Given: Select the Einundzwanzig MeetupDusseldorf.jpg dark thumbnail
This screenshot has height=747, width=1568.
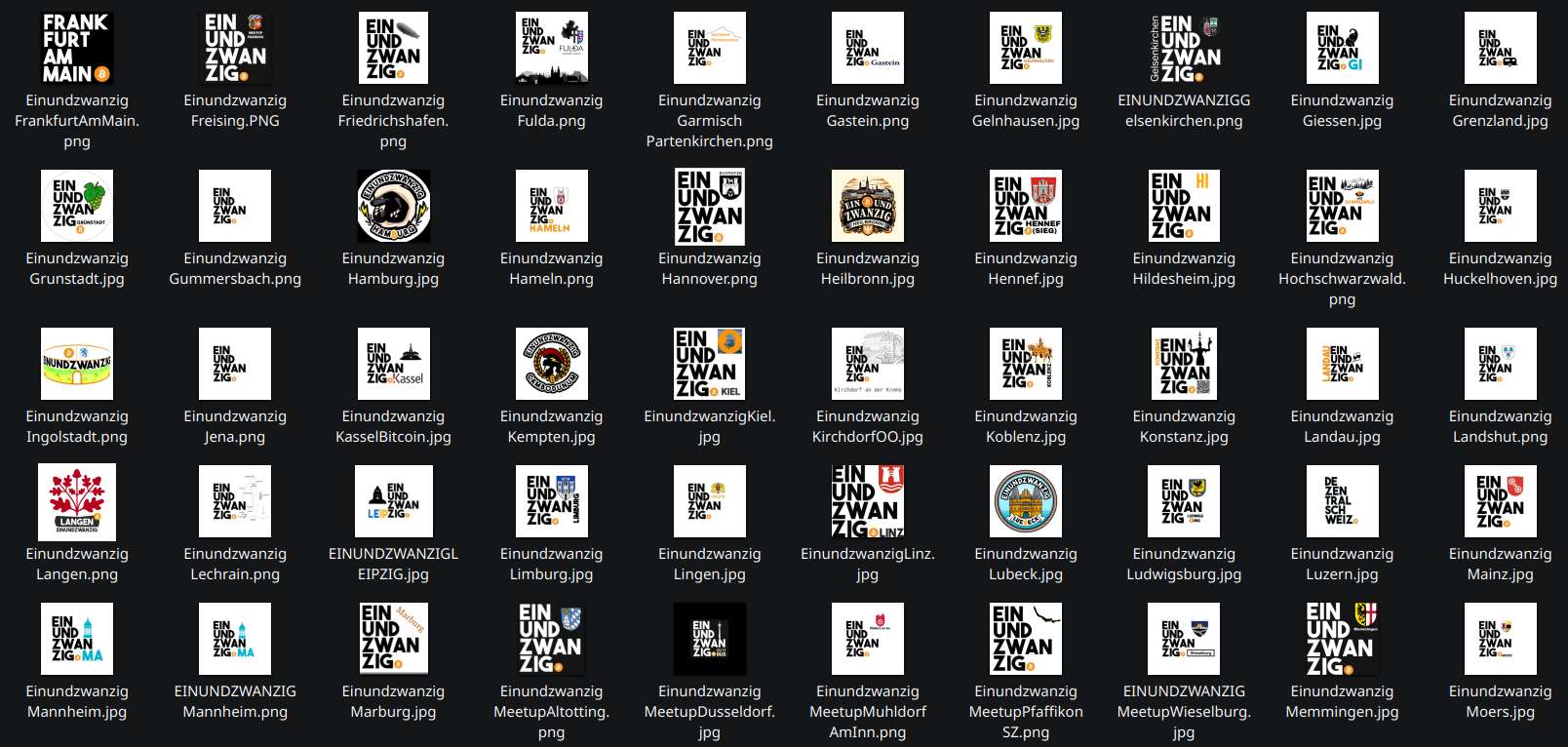Looking at the screenshot, I should tap(709, 639).
